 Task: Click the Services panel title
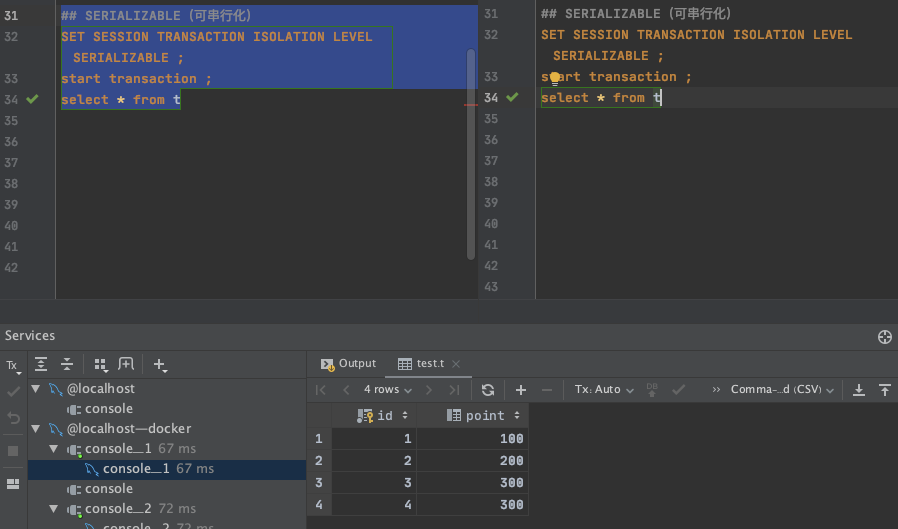click(x=30, y=335)
